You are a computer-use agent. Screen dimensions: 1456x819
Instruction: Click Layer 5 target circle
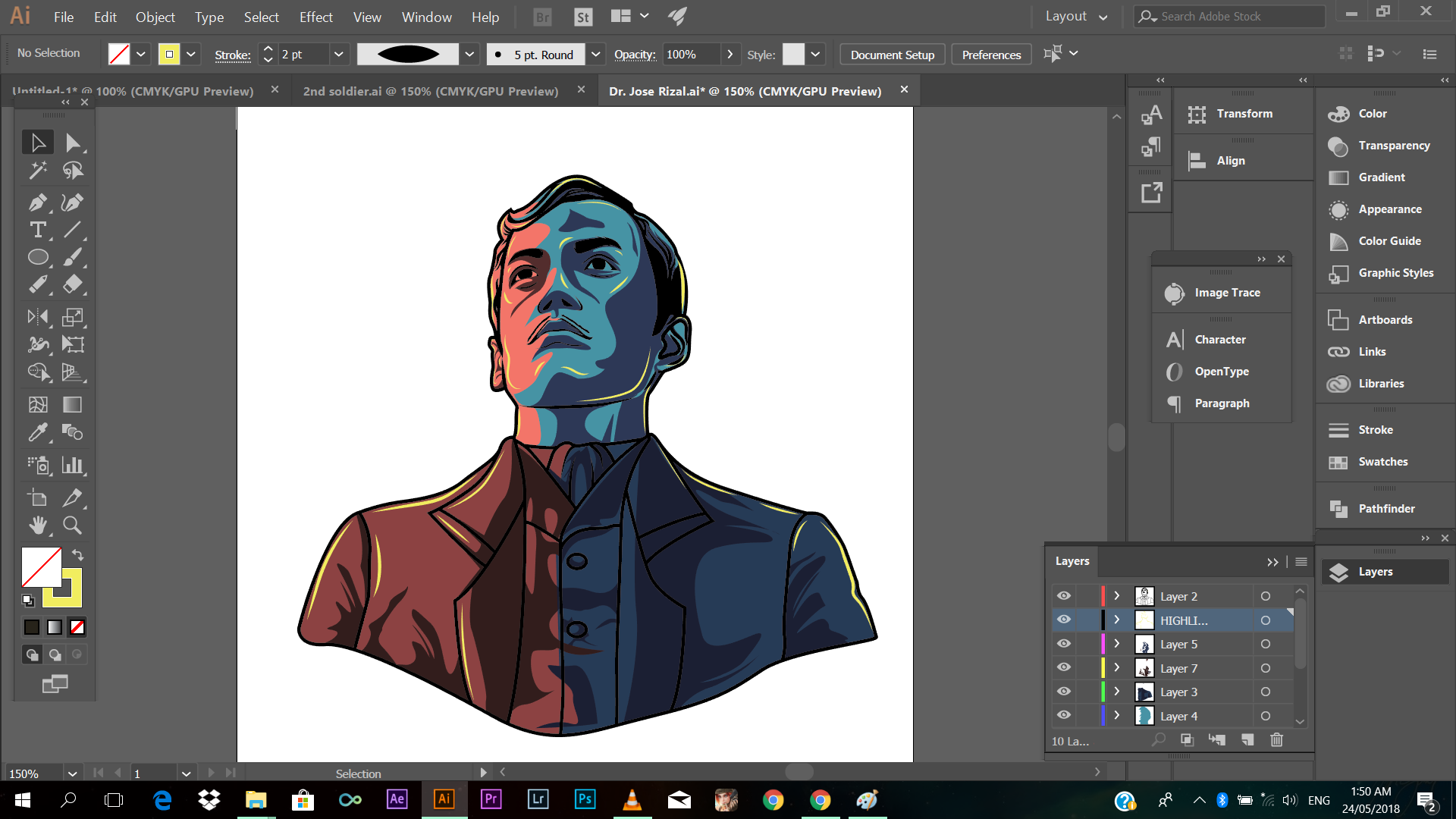coord(1266,644)
